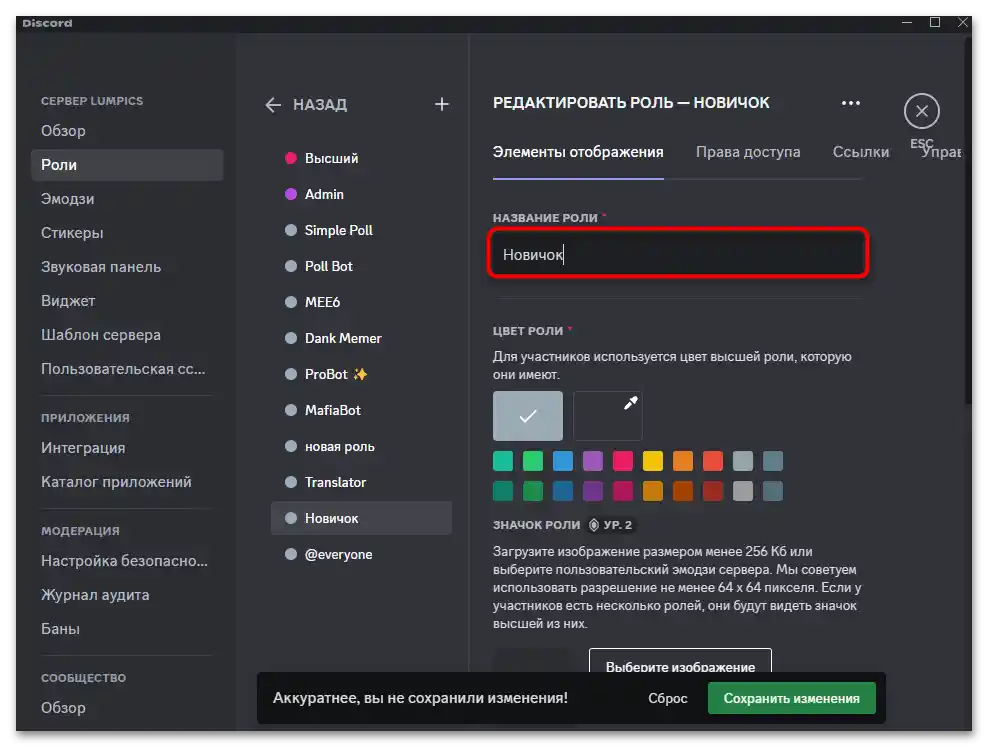Open Шаблон сервера section
Viewport: 988px width, 747px height.
pyautogui.click(x=127, y=334)
